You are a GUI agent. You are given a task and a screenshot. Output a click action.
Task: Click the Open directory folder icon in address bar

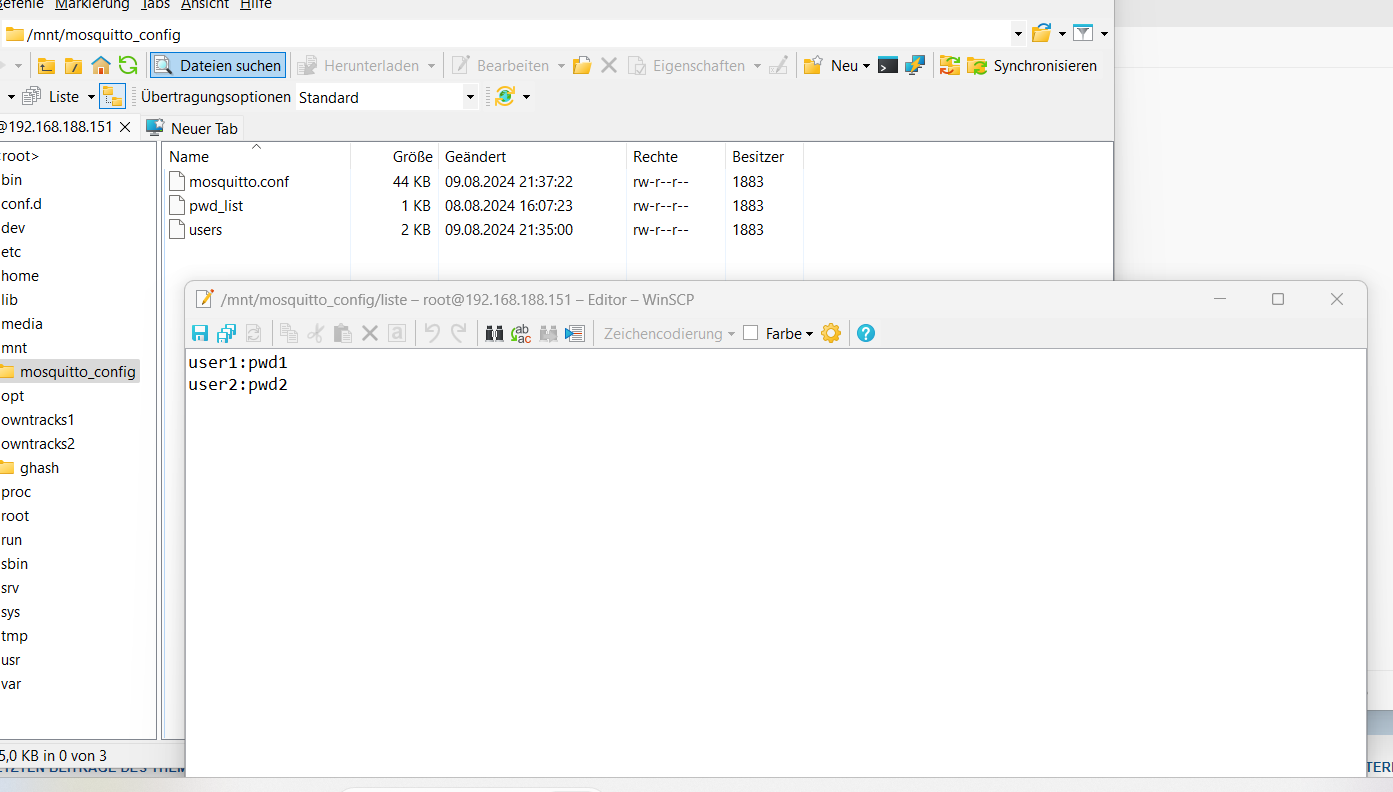pos(1042,34)
